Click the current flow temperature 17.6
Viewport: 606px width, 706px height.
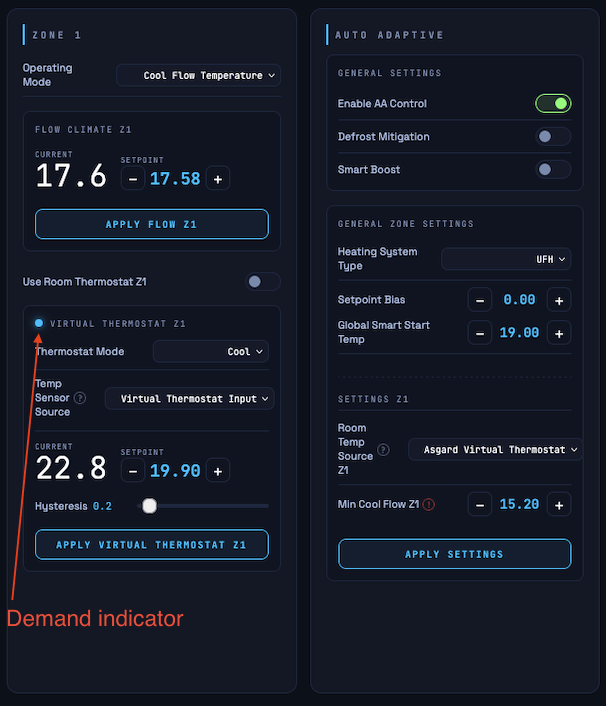[71, 176]
